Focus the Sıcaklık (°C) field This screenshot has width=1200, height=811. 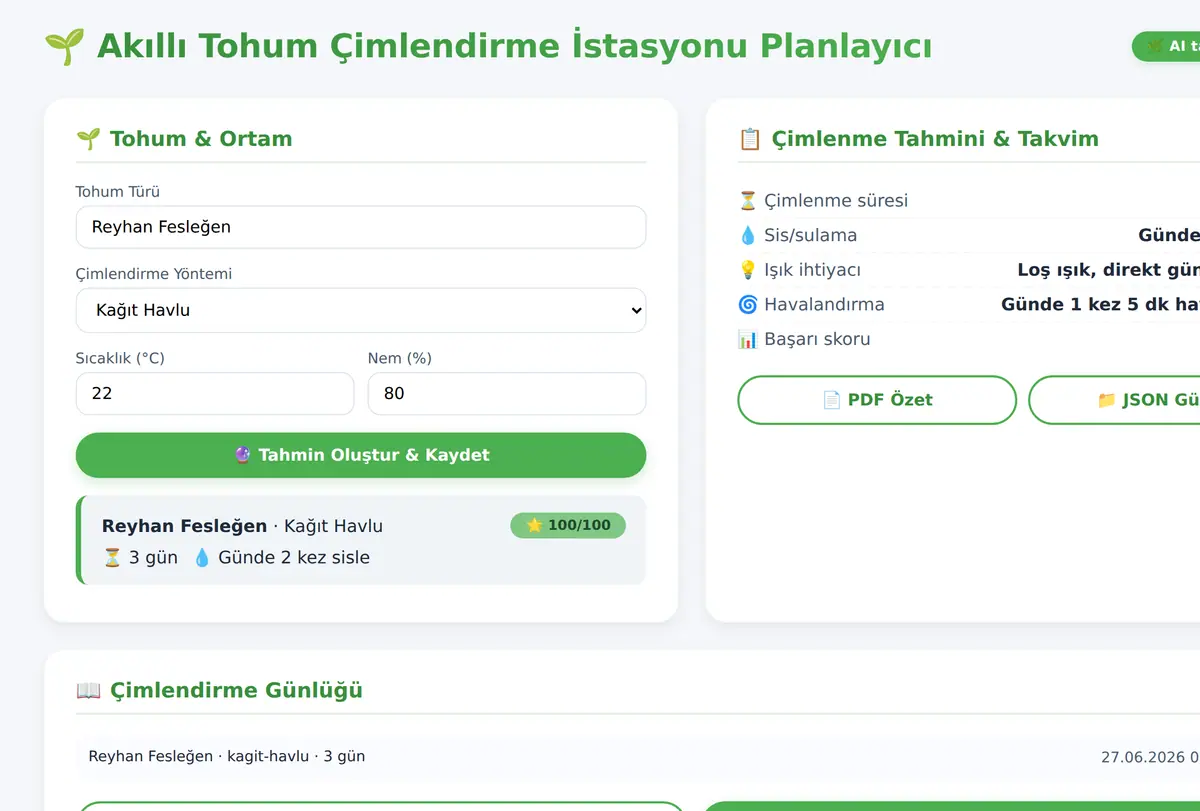click(215, 393)
